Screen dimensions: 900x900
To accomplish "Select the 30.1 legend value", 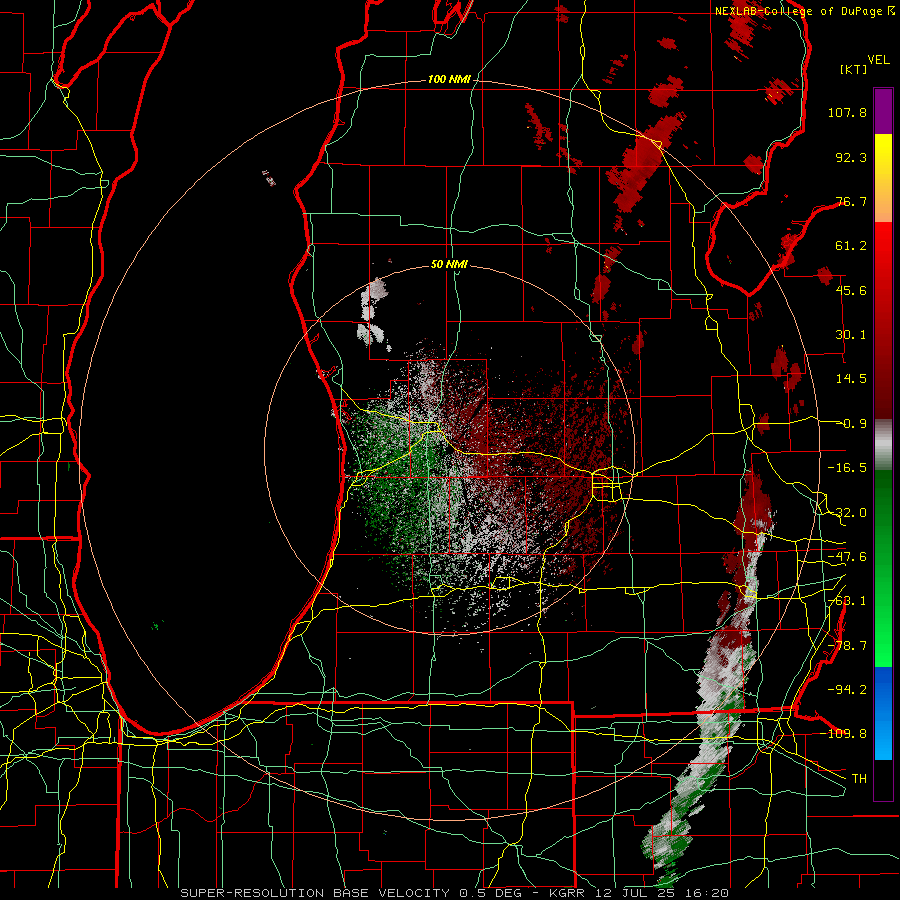I will pos(851,335).
